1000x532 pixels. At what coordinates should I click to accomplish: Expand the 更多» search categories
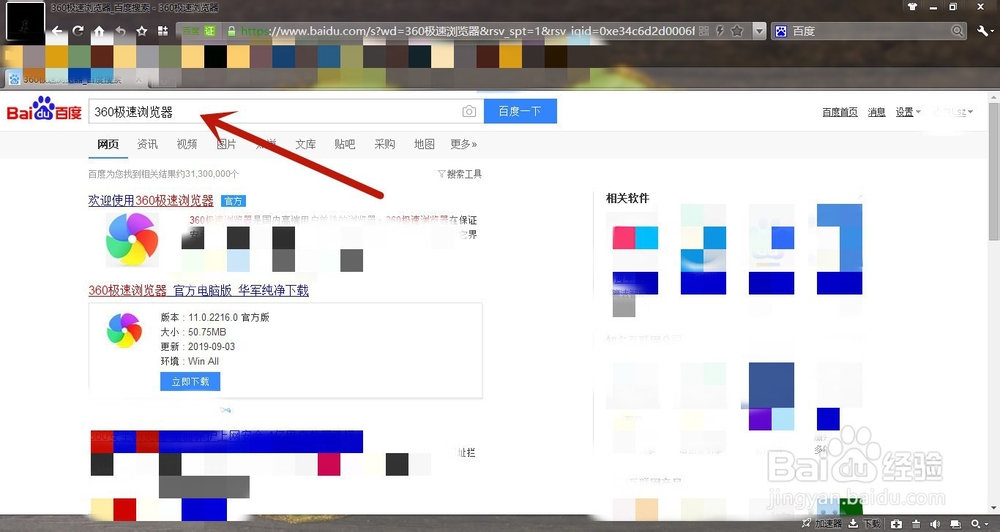(464, 144)
